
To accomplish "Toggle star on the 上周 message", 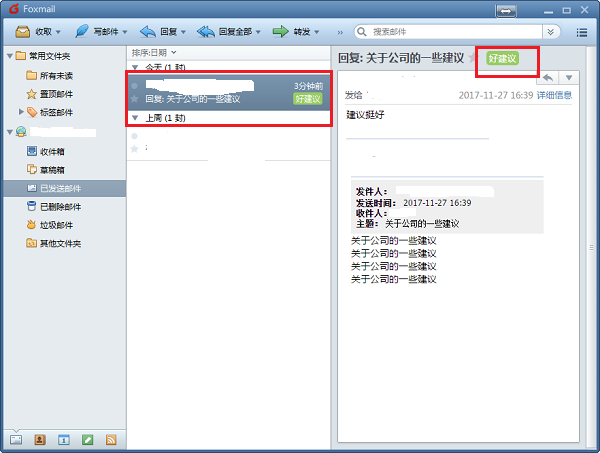I will pyautogui.click(x=134, y=149).
